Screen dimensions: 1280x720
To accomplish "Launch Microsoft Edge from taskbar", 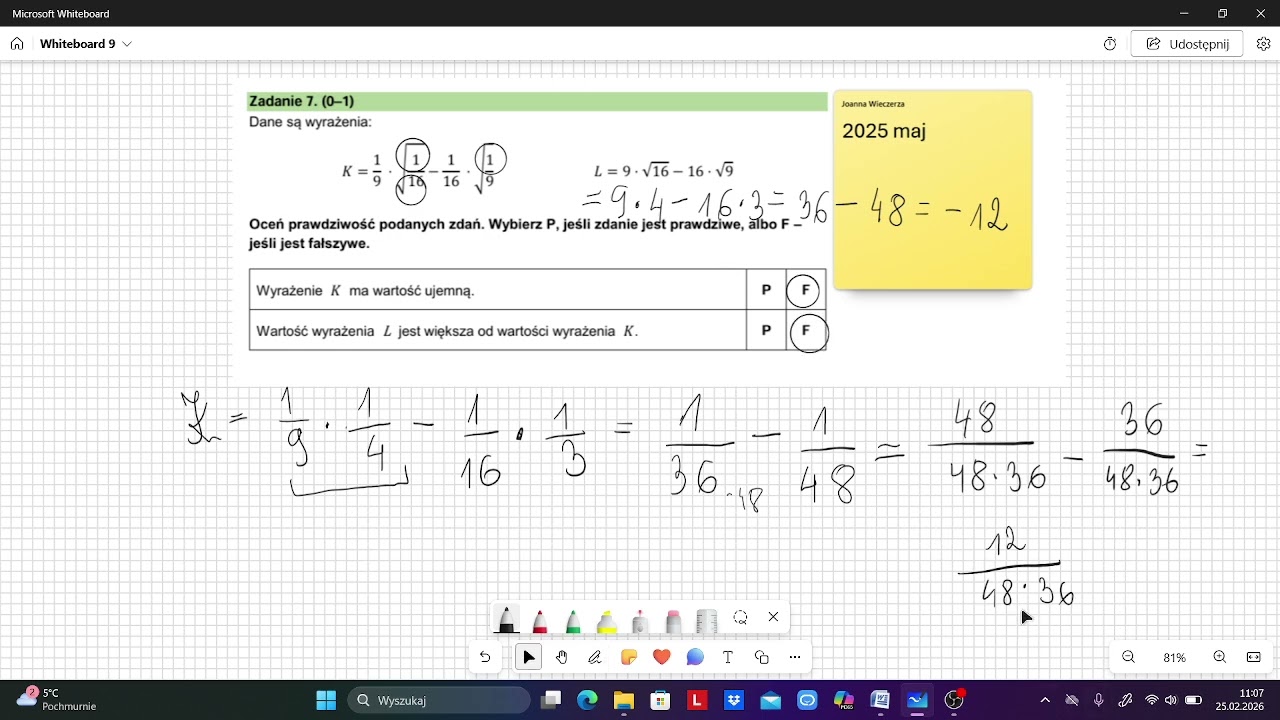I will [587, 700].
